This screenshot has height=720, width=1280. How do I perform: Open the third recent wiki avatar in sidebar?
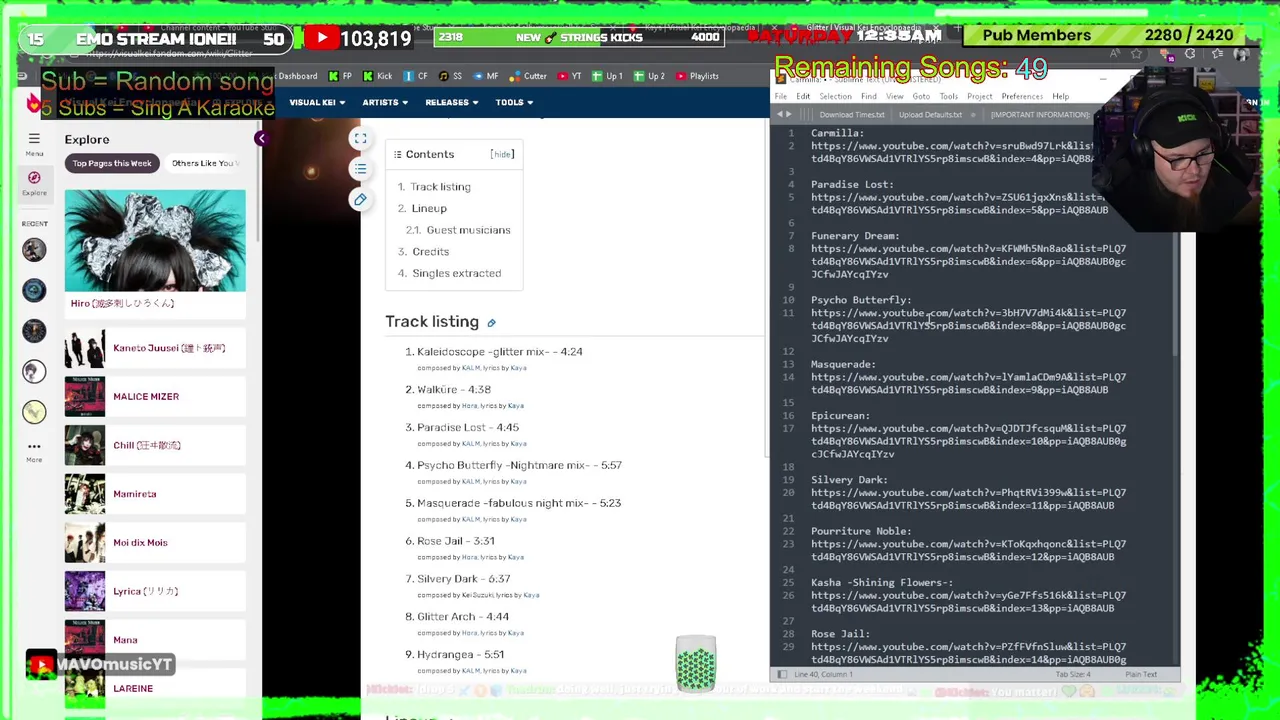[x=34, y=331]
